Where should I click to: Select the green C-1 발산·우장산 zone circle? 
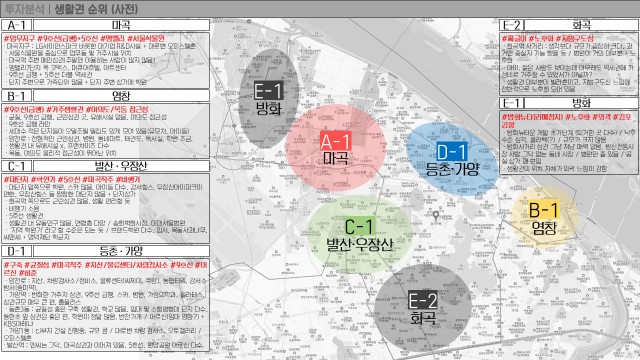359,234
